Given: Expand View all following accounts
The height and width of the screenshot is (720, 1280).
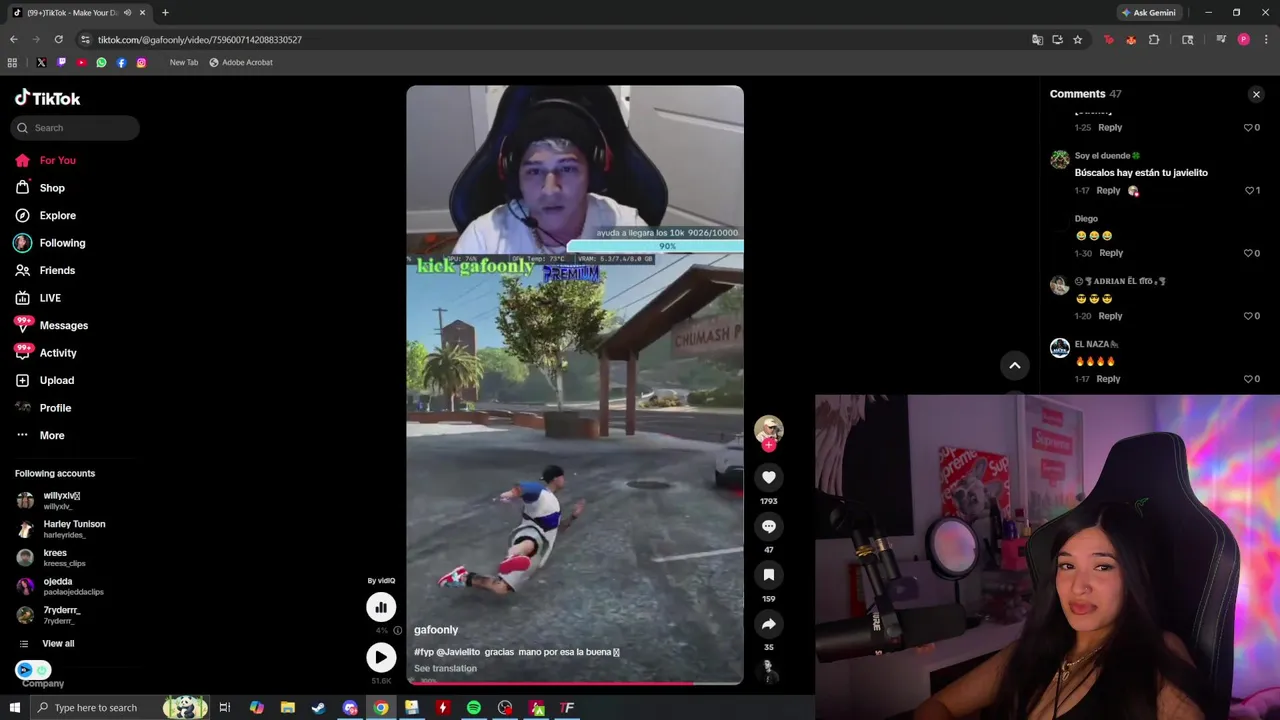Looking at the screenshot, I should pos(47,644).
